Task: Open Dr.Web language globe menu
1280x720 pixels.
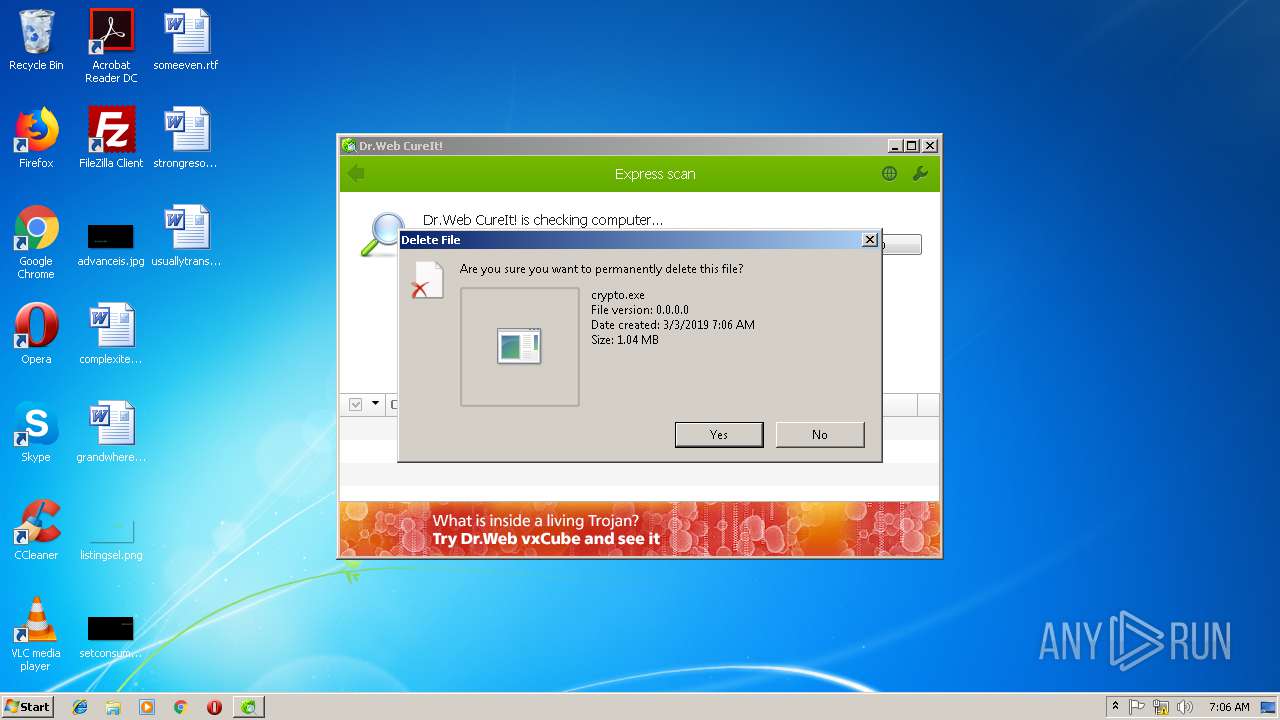Action: (889, 174)
